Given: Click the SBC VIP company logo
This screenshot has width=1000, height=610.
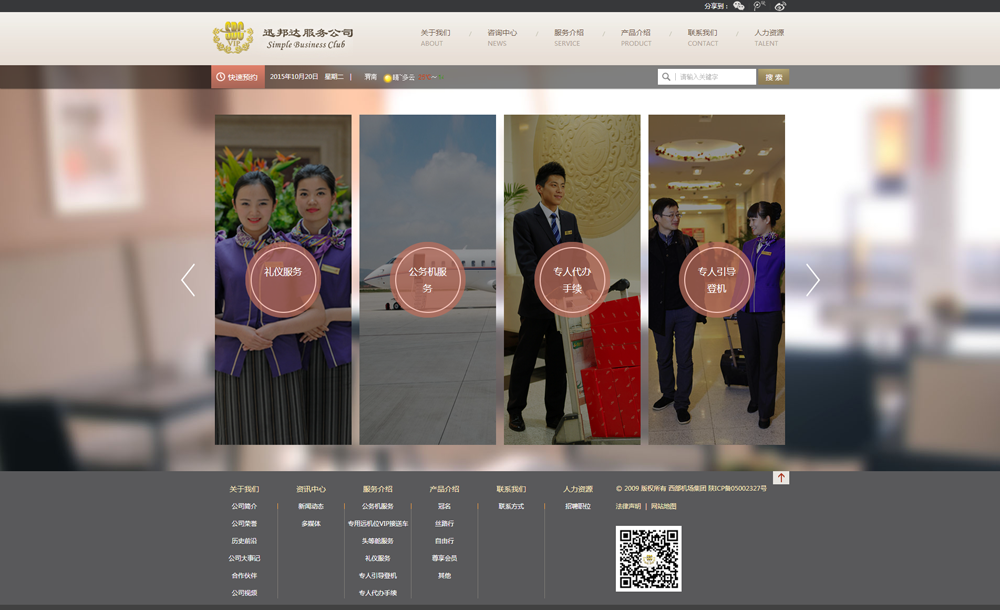Looking at the screenshot, I should pyautogui.click(x=233, y=38).
